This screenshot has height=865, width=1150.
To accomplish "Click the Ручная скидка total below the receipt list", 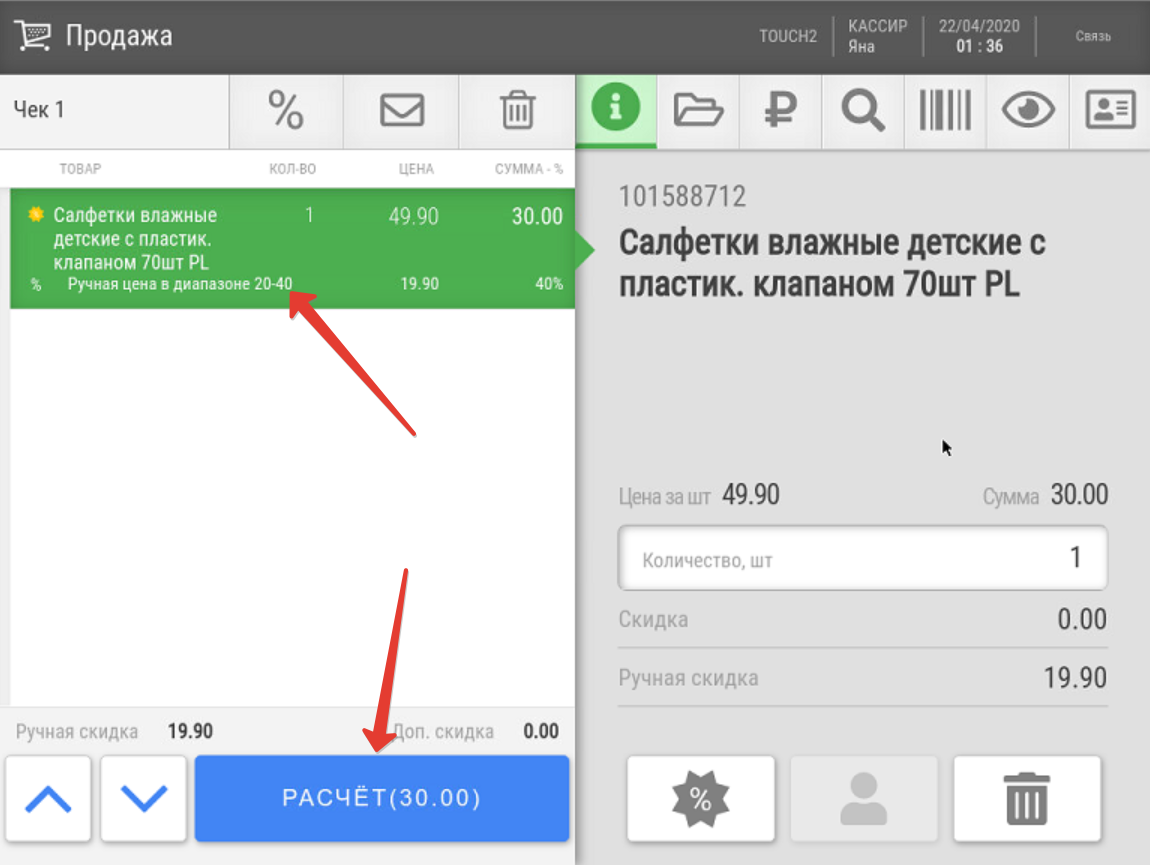I will pyautogui.click(x=114, y=731).
